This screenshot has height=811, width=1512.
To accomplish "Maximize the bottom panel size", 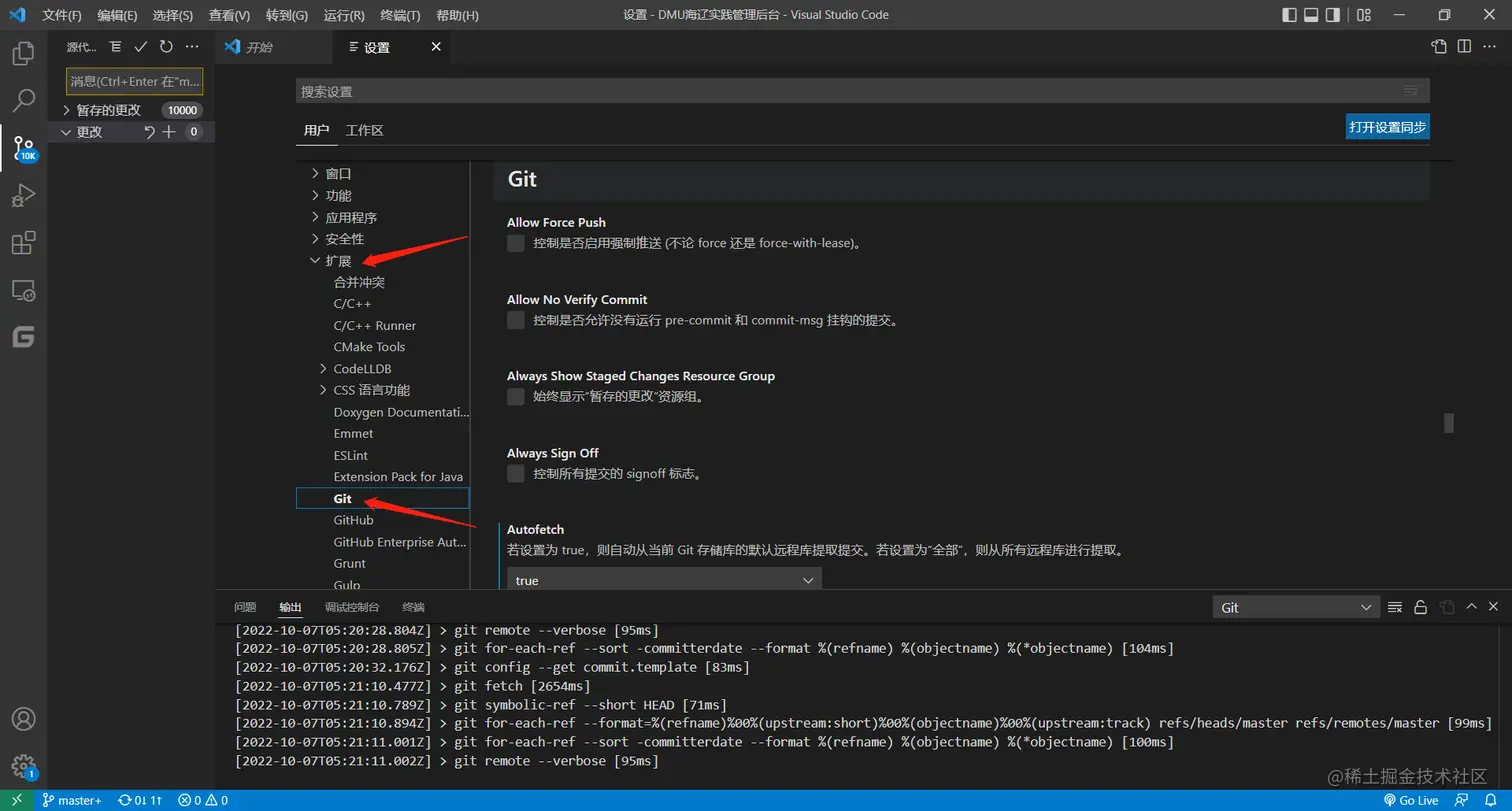I will click(x=1471, y=607).
